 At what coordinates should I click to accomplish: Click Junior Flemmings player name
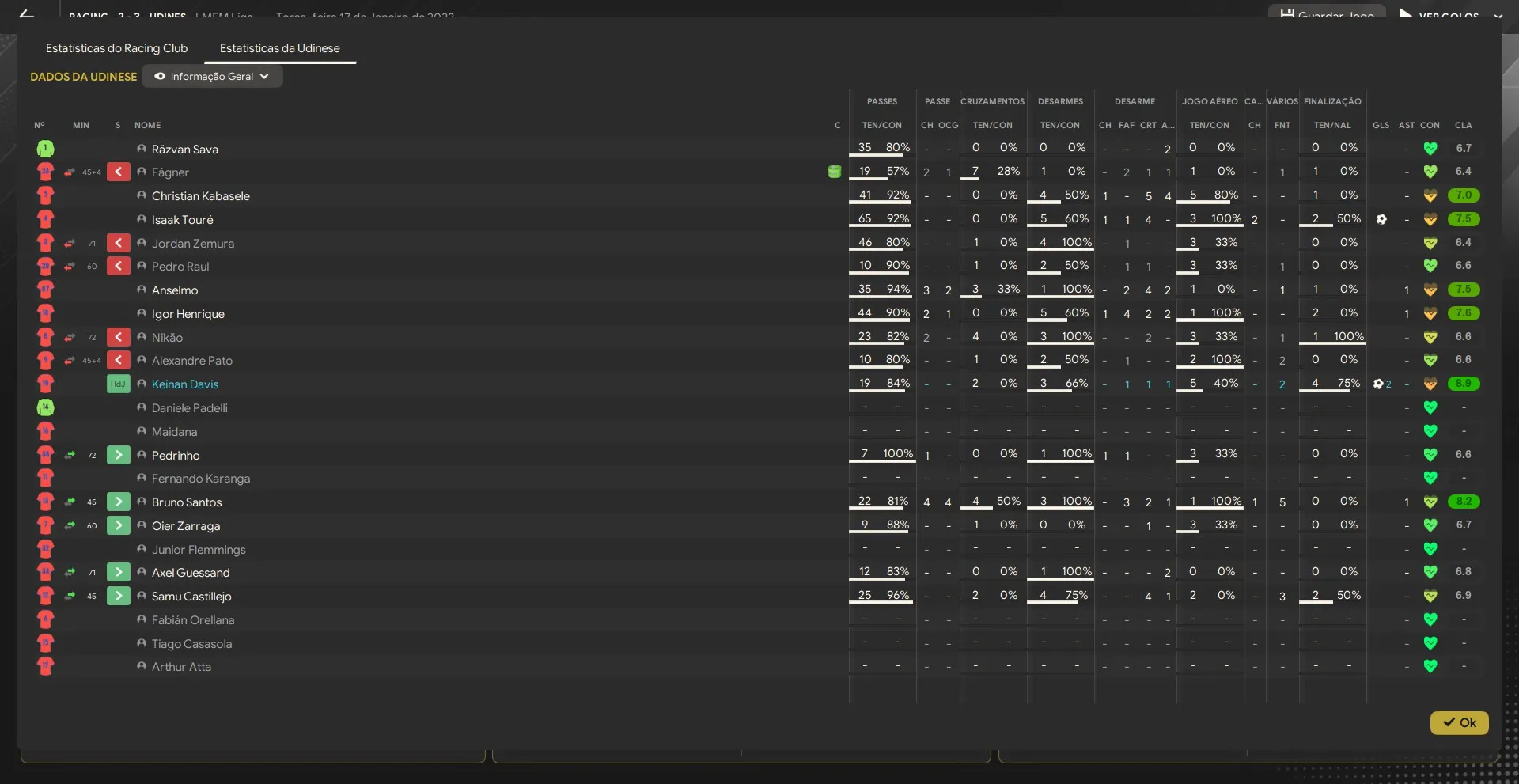199,550
